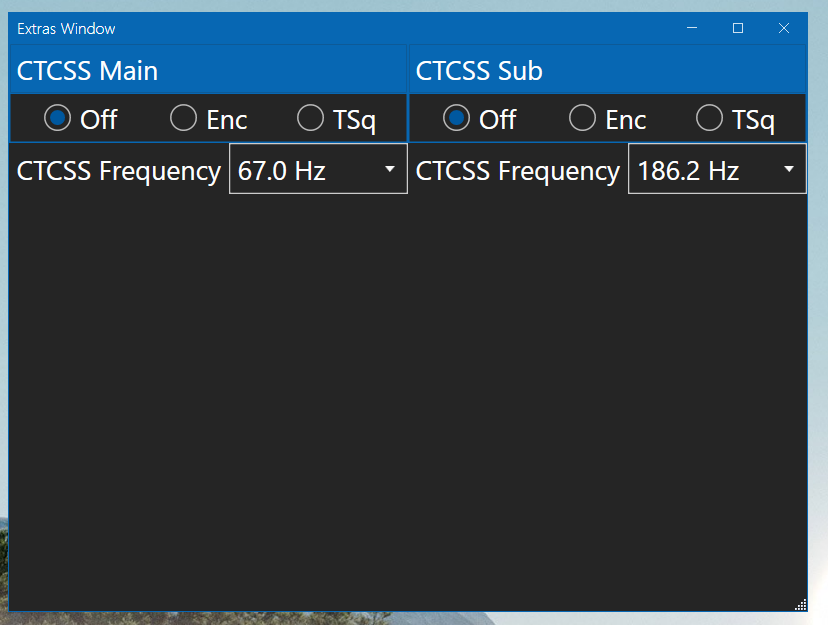
Task: Click the resize grip in window corner
Action: point(801,605)
